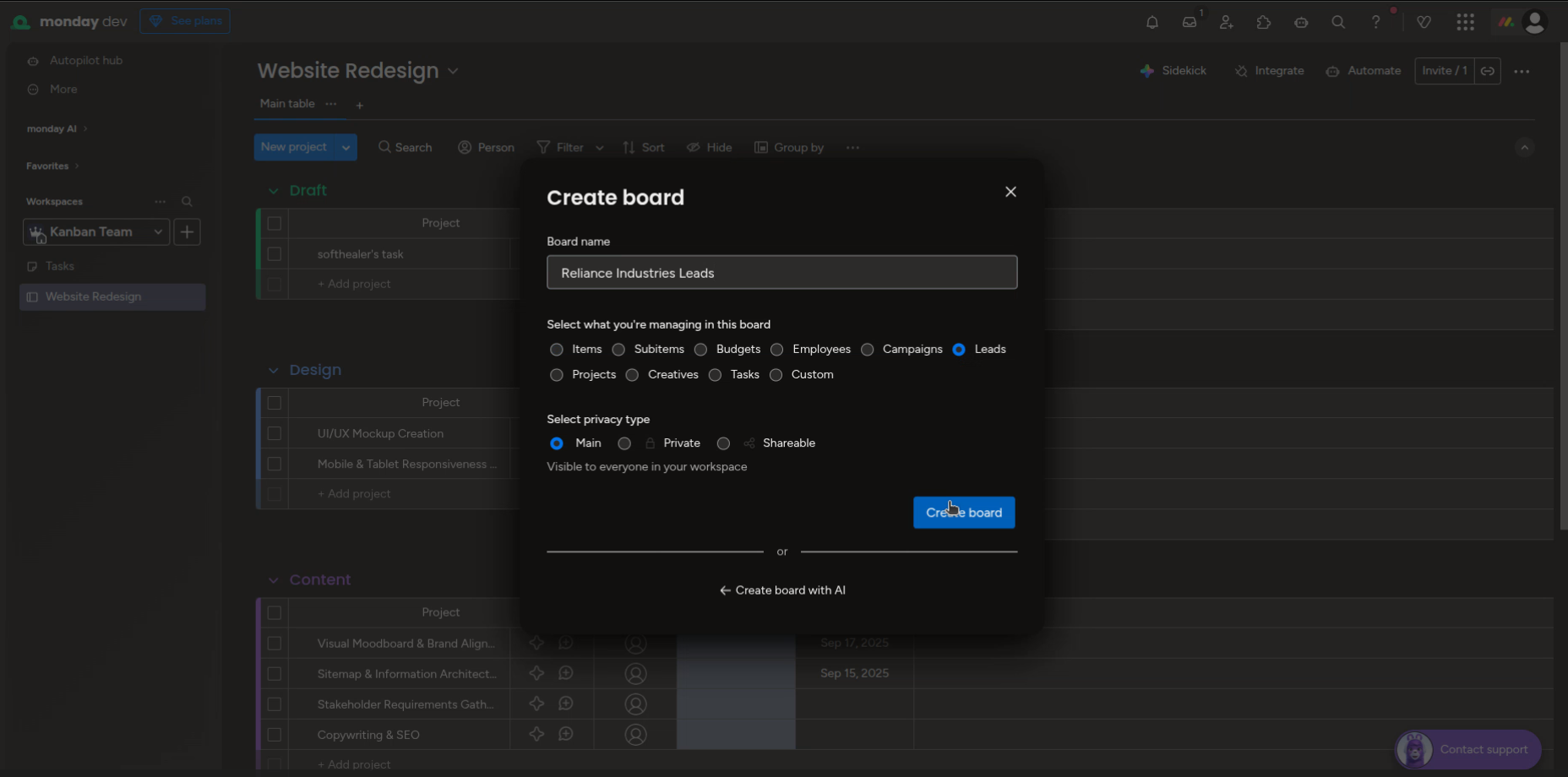Open the Integrate button

click(x=1269, y=71)
